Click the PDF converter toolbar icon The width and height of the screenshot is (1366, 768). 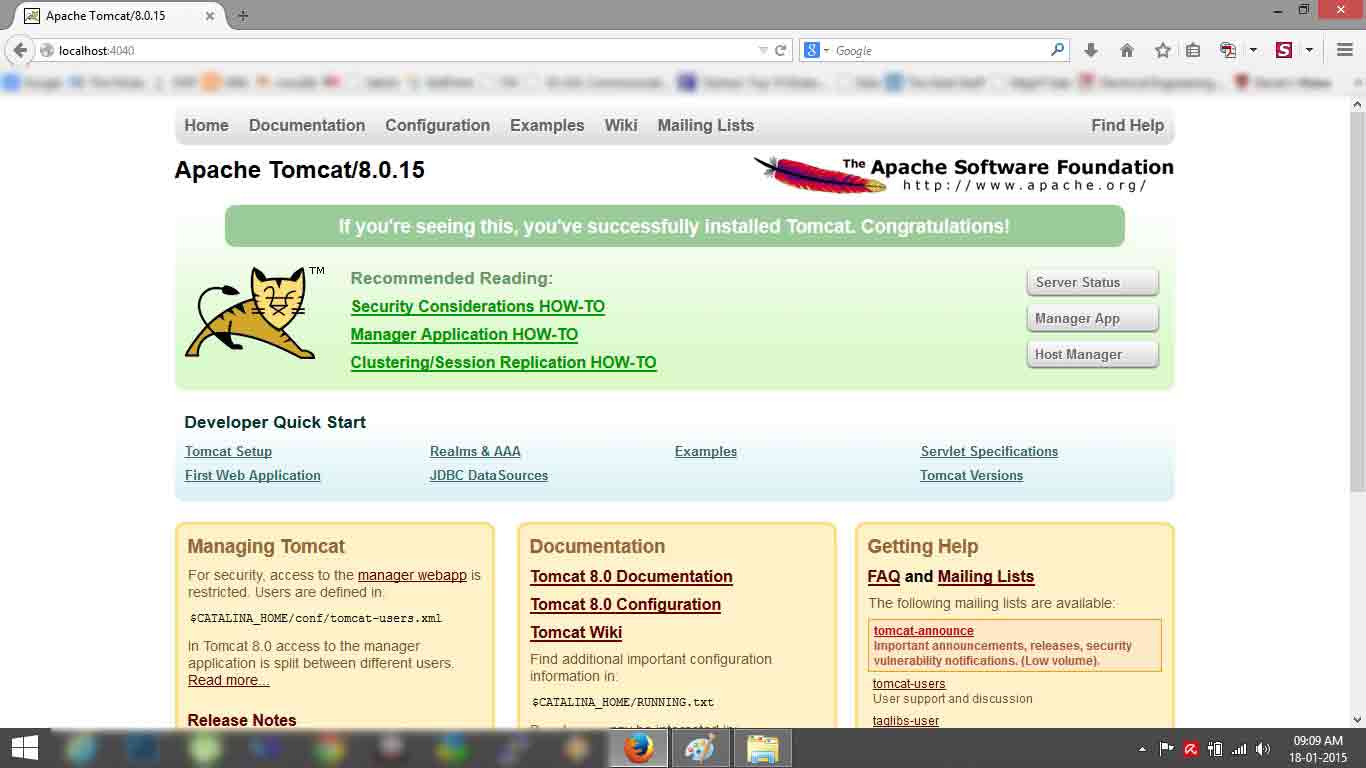[1228, 50]
